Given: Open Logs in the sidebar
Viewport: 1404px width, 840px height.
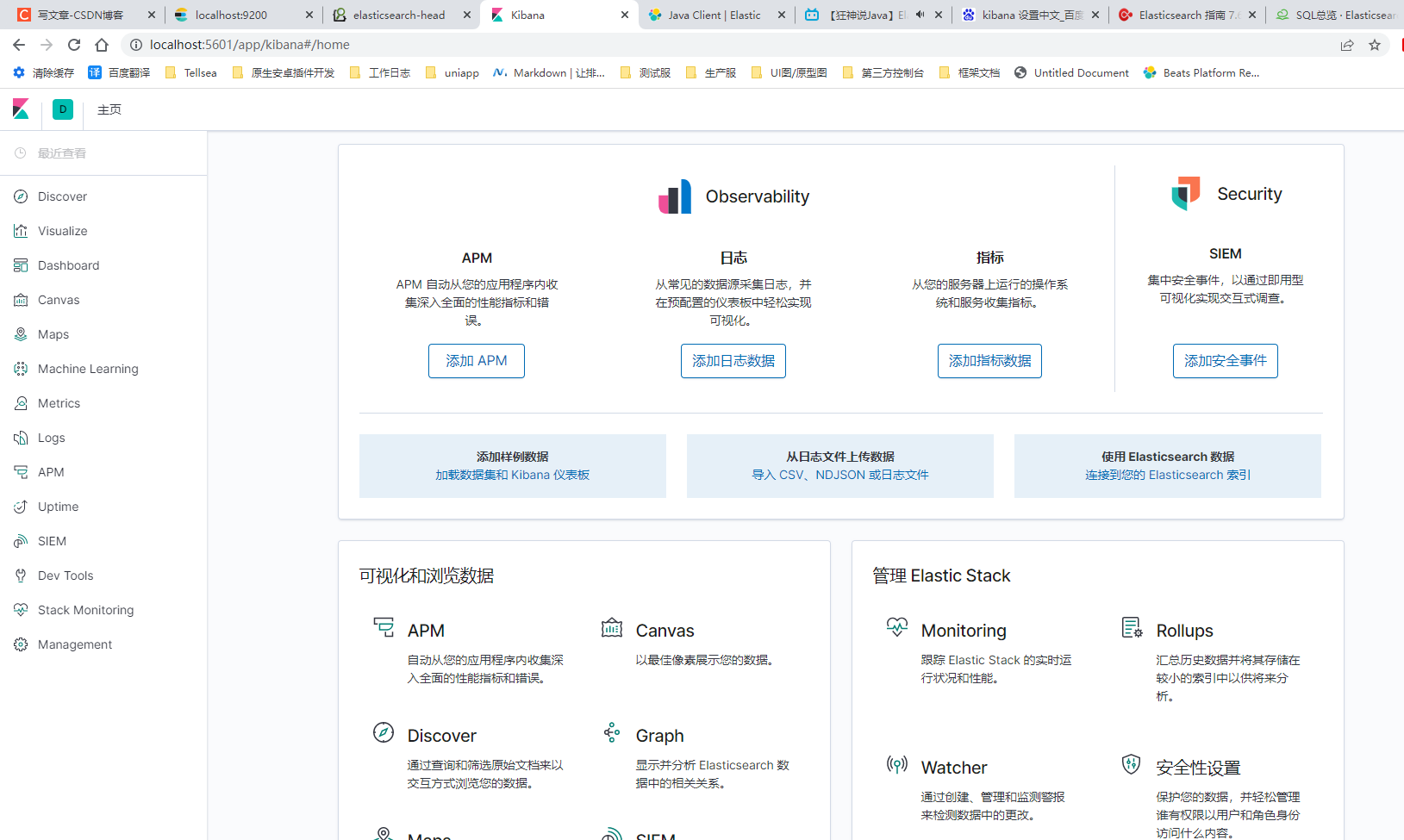Looking at the screenshot, I should (x=52, y=438).
